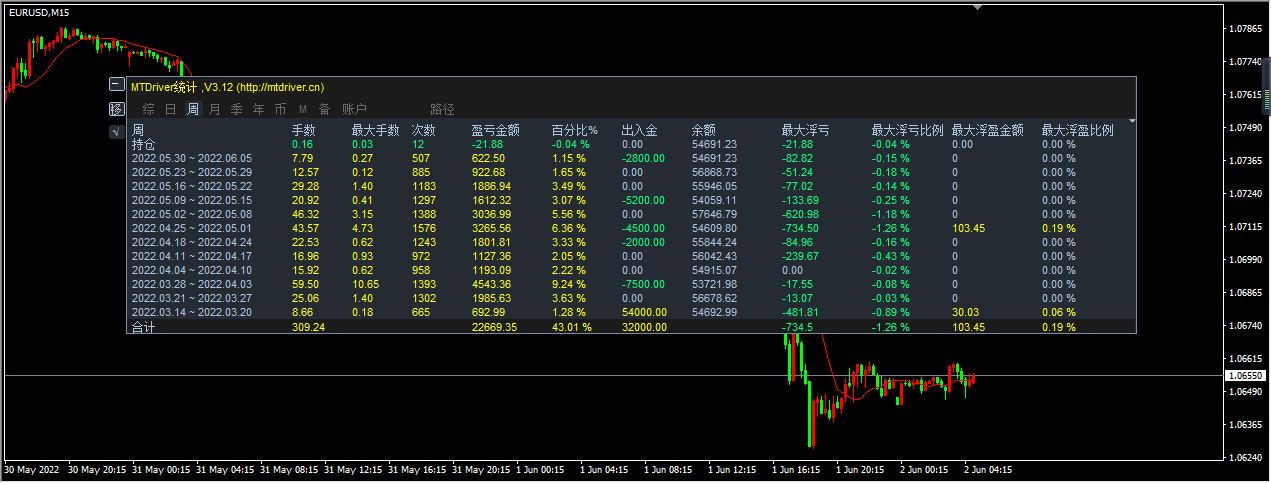Open the mtdriver.cn link in title
Image resolution: width=1271 pixels, height=483 pixels.
click(x=280, y=88)
